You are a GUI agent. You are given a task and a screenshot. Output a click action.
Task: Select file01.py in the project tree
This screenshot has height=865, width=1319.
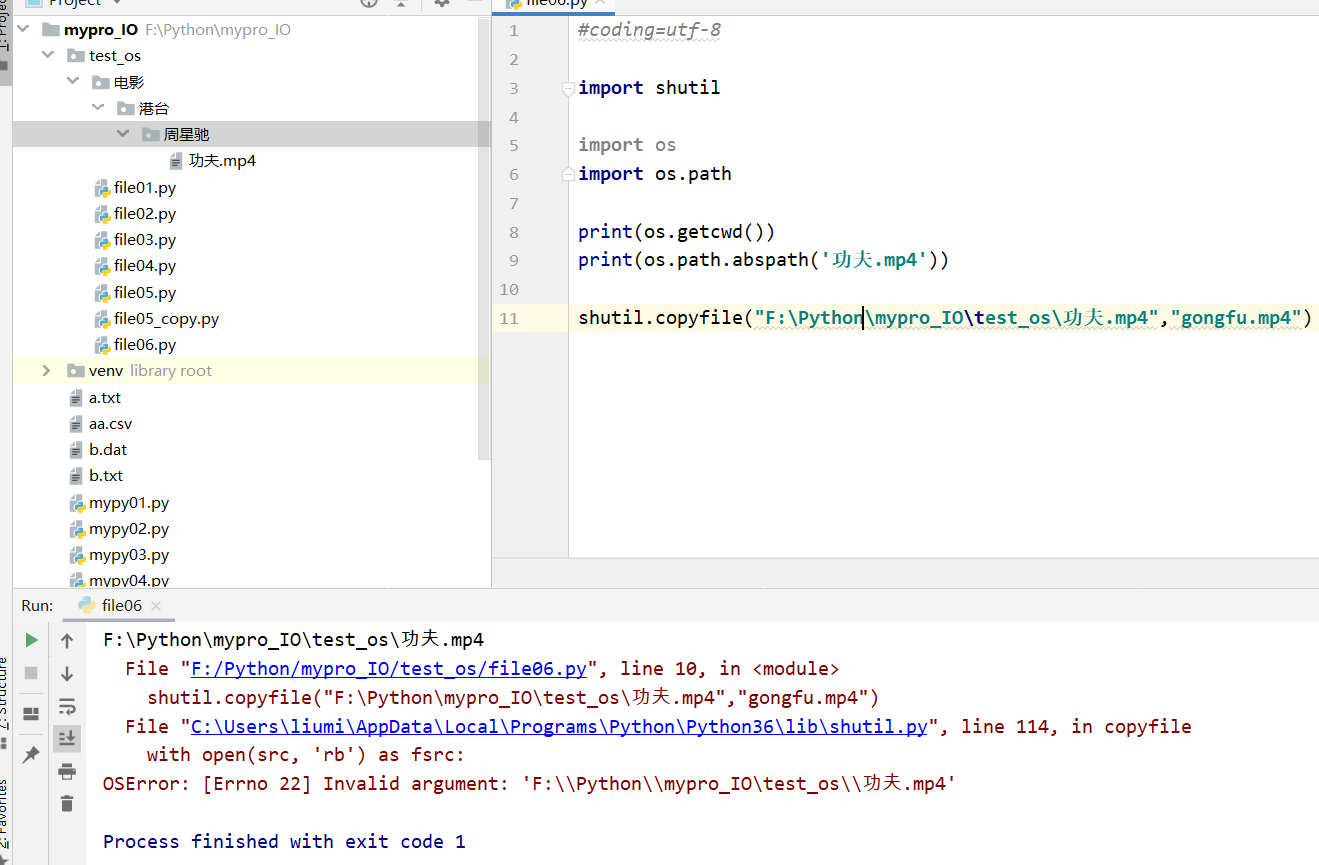(145, 187)
